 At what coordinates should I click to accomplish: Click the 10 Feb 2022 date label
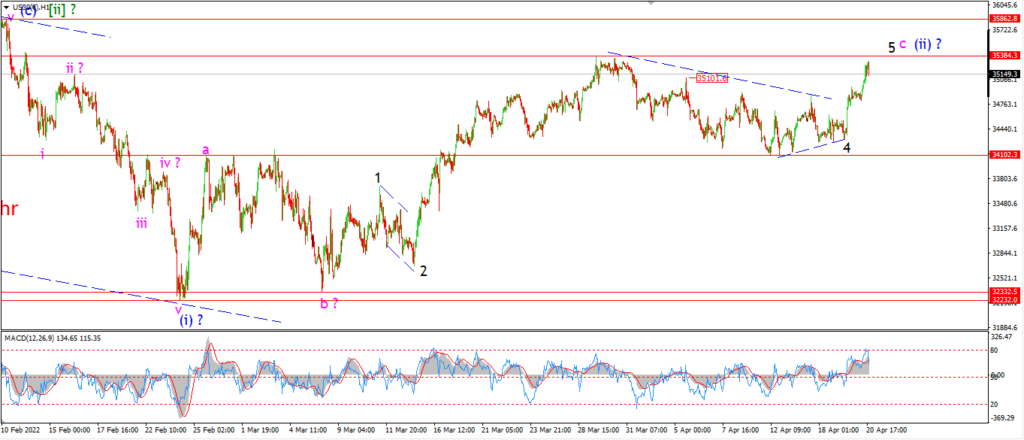pyautogui.click(x=20, y=432)
